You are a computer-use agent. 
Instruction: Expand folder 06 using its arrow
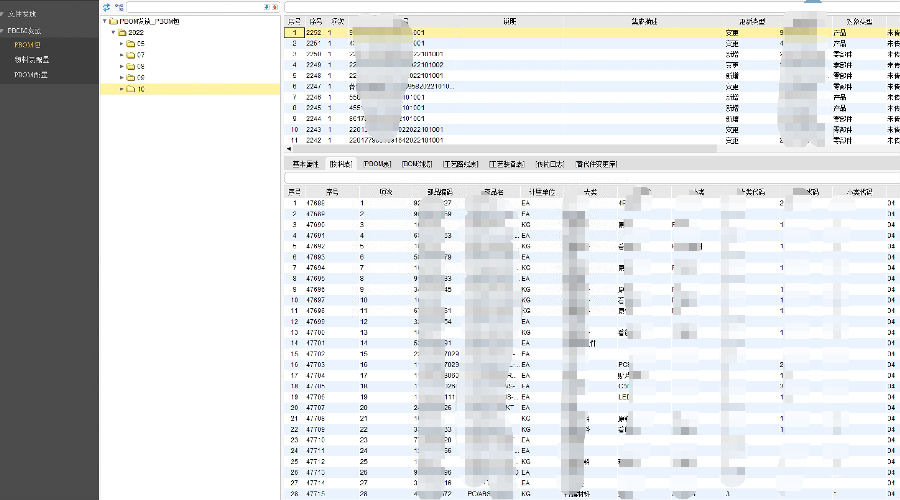121,44
